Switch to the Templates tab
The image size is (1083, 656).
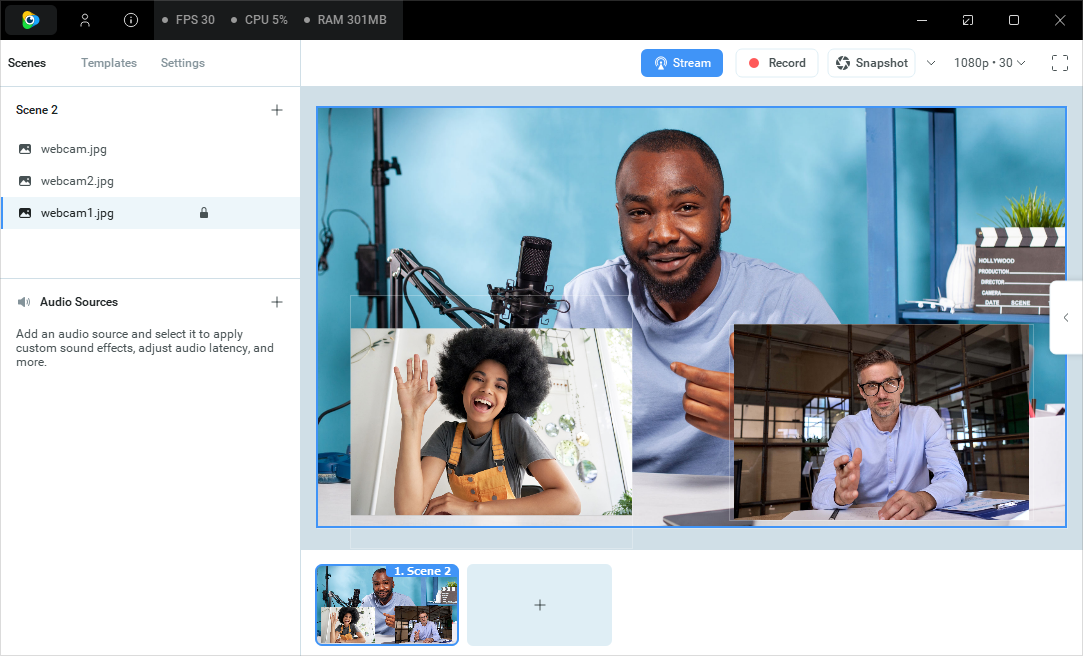(x=109, y=63)
